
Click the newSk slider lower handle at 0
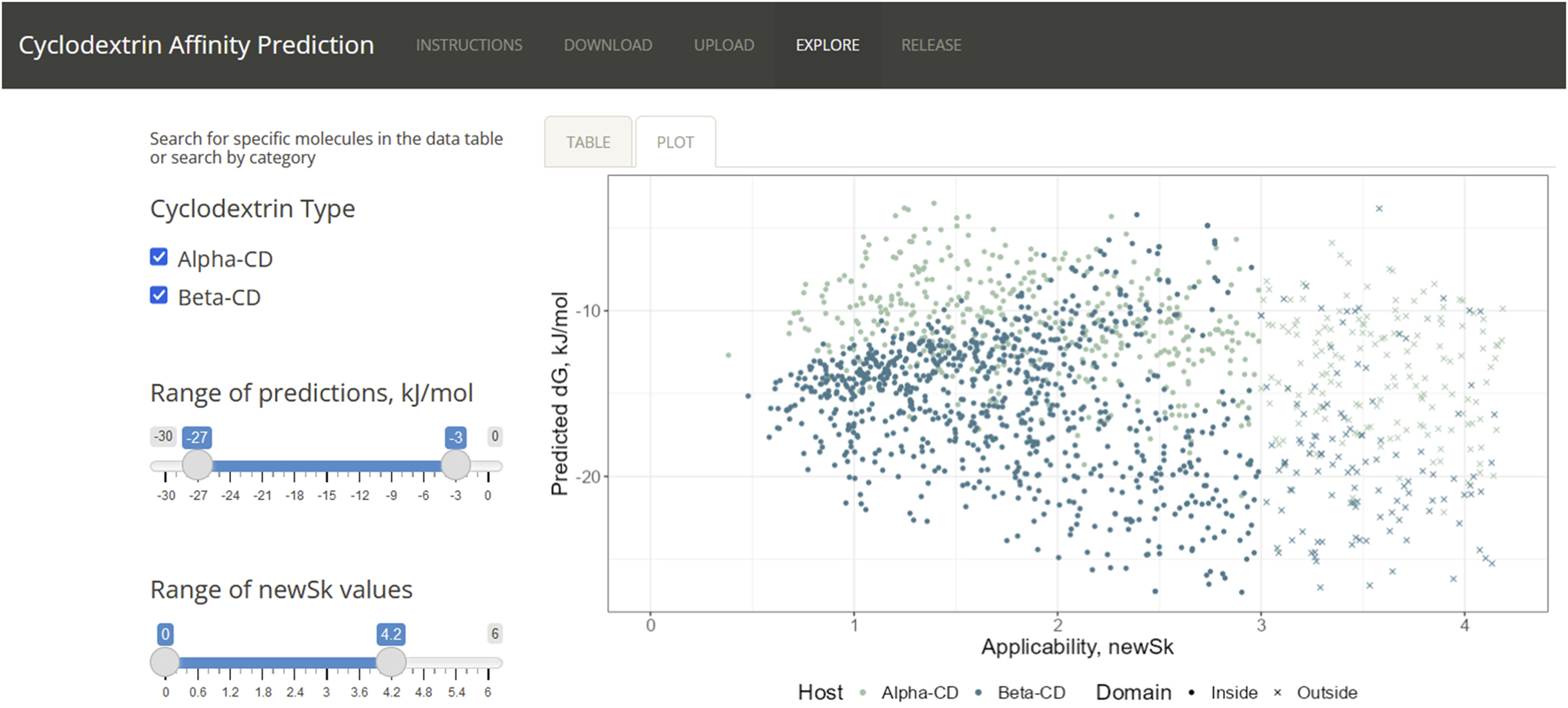click(x=165, y=662)
